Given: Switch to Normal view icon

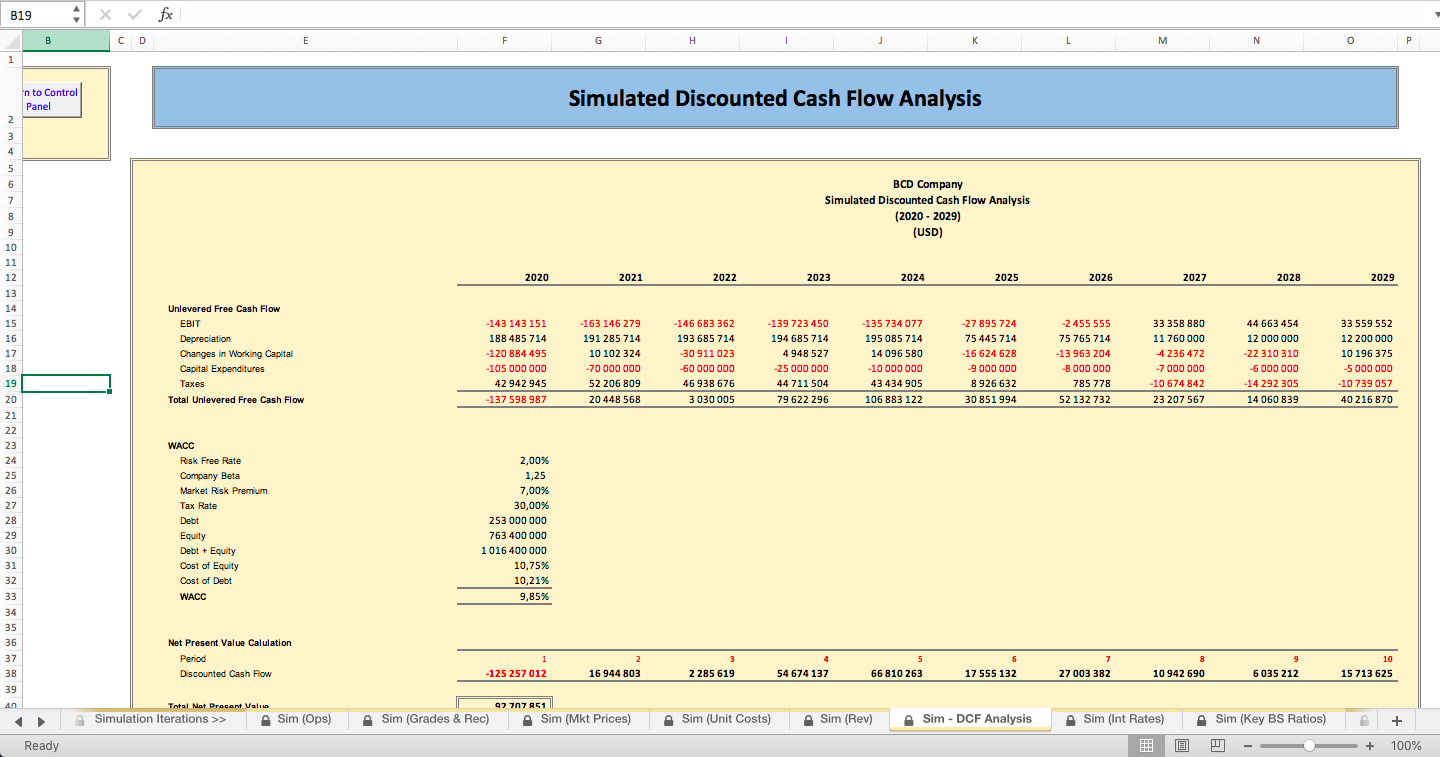Looking at the screenshot, I should coord(1147,746).
